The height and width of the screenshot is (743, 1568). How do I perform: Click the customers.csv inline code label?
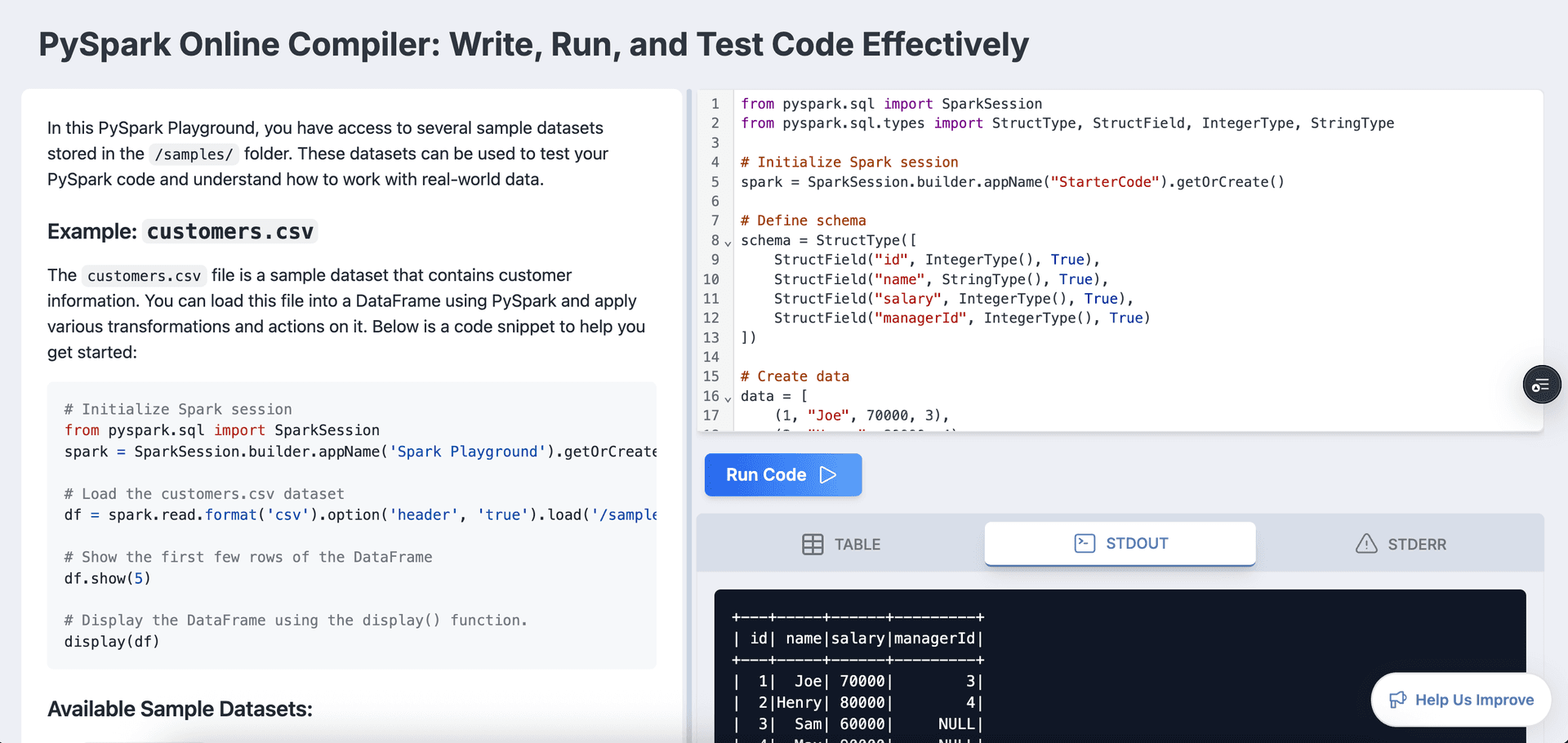(x=229, y=232)
